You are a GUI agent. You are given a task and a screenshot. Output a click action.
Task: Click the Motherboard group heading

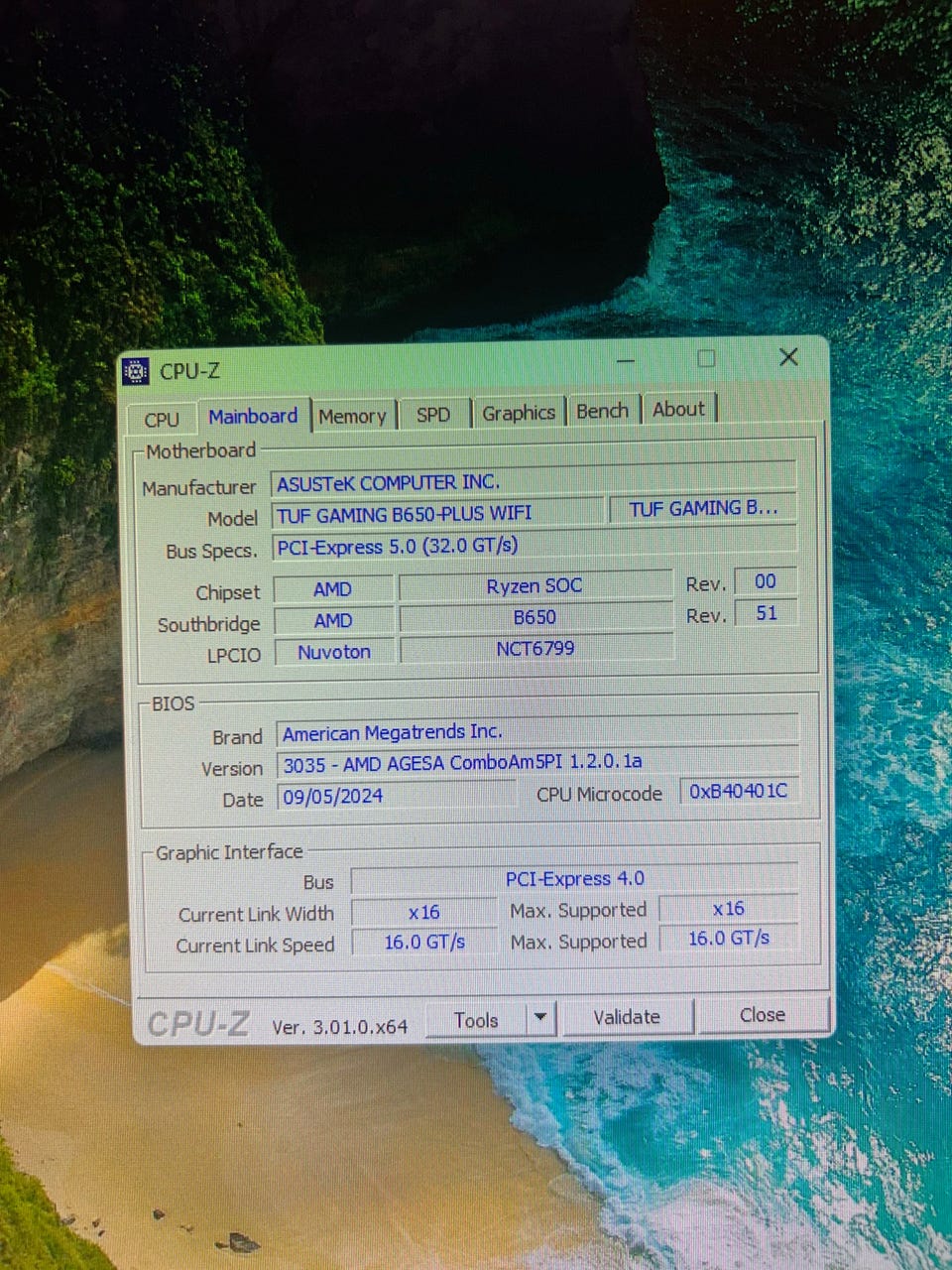(x=200, y=450)
